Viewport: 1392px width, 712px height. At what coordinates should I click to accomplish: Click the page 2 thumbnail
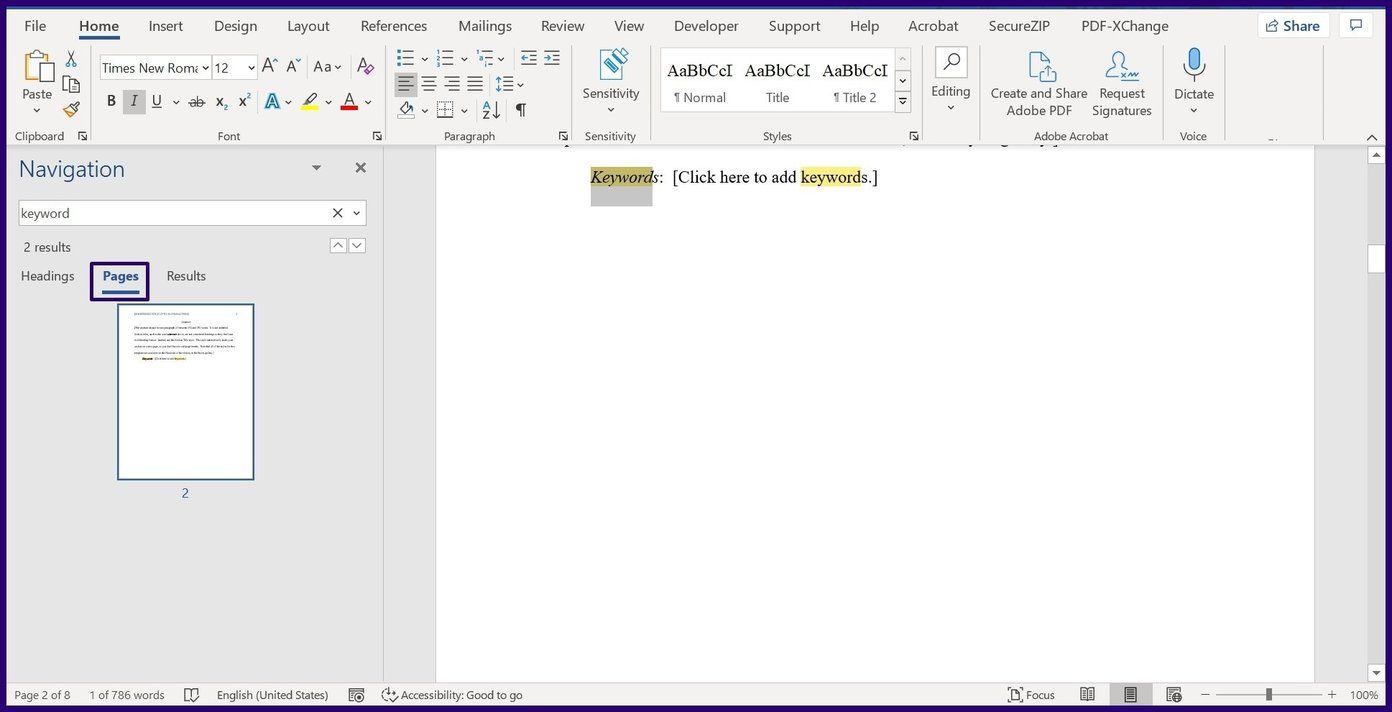pos(185,392)
